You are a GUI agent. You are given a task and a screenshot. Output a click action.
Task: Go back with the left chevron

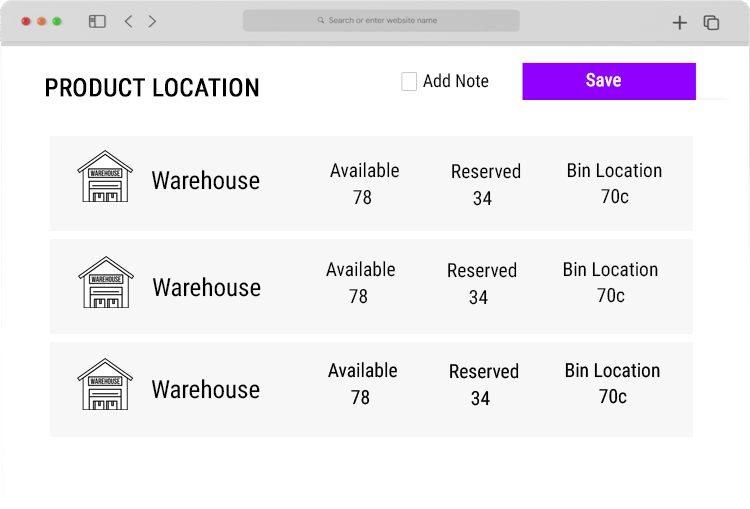(x=128, y=21)
